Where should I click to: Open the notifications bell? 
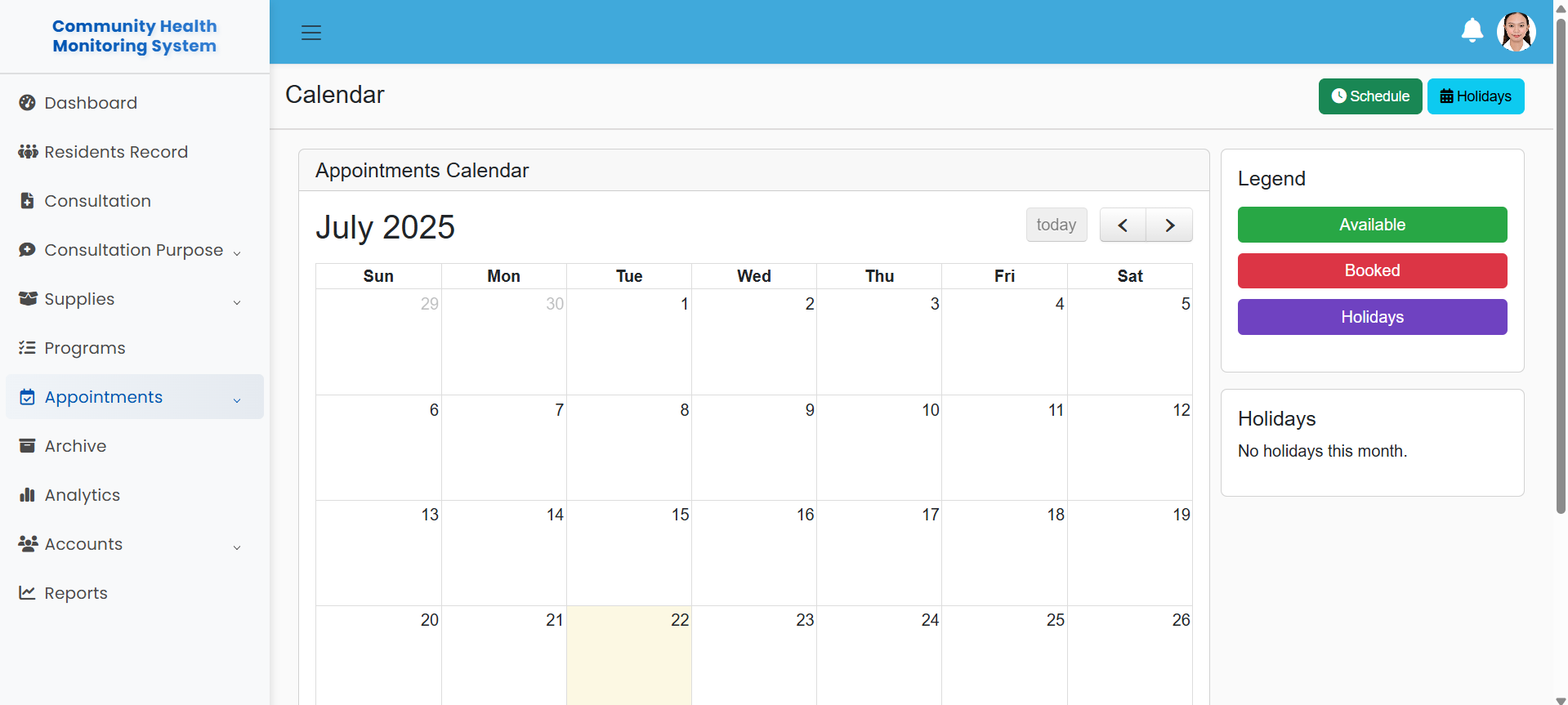(1472, 31)
